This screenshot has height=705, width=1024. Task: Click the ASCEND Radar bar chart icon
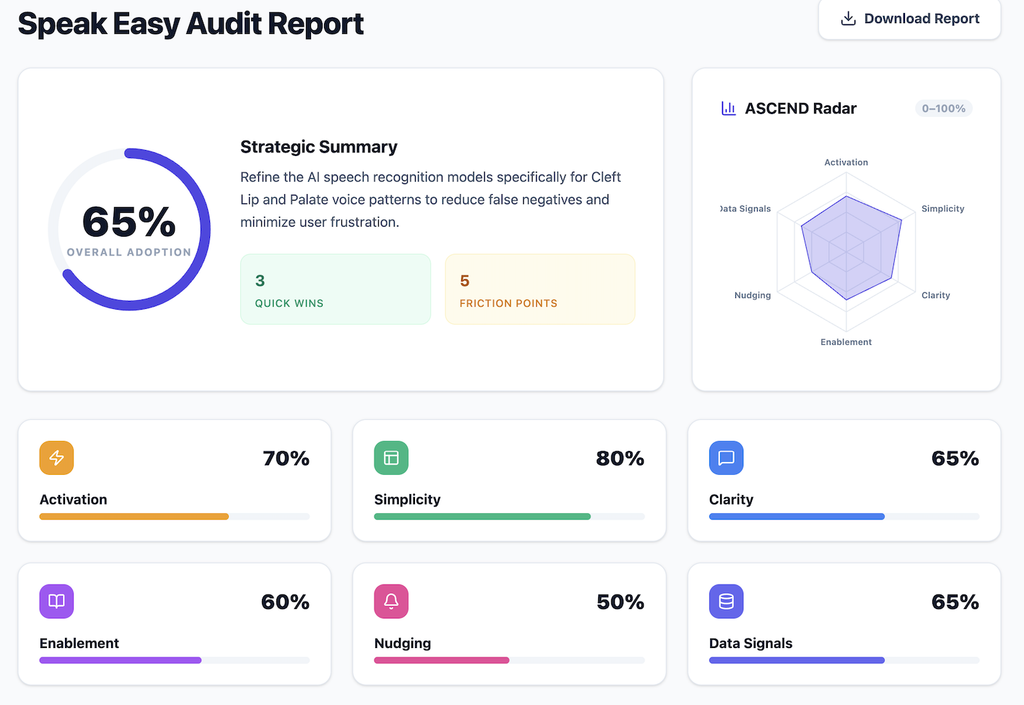click(728, 108)
